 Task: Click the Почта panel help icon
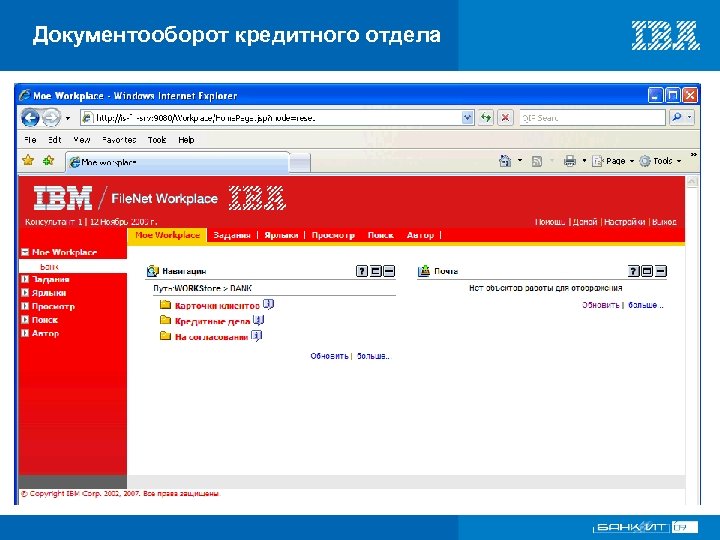(x=634, y=271)
